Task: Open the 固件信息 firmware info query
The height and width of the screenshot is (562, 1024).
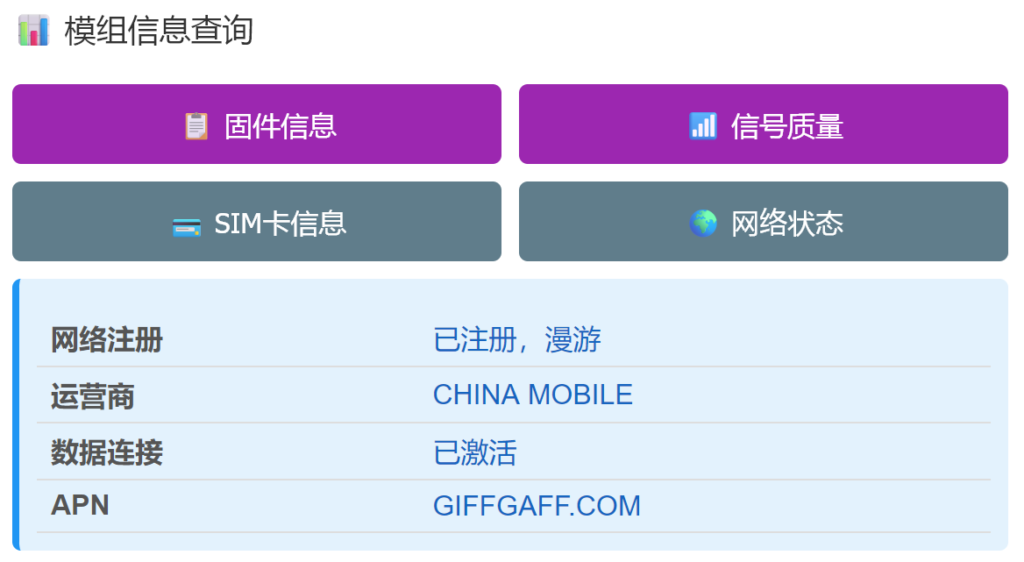Action: pos(280,125)
